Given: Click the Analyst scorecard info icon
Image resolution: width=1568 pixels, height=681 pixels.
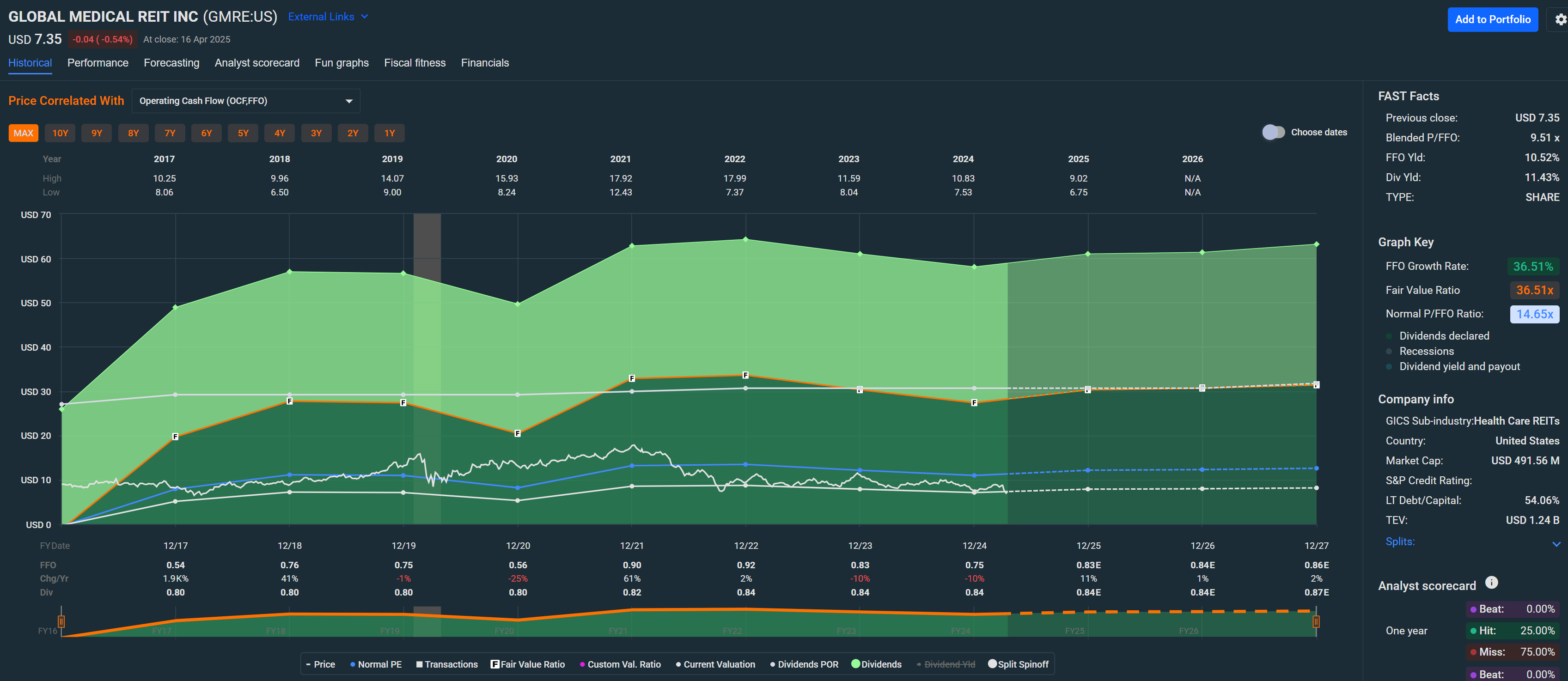Looking at the screenshot, I should pyautogui.click(x=1491, y=583).
